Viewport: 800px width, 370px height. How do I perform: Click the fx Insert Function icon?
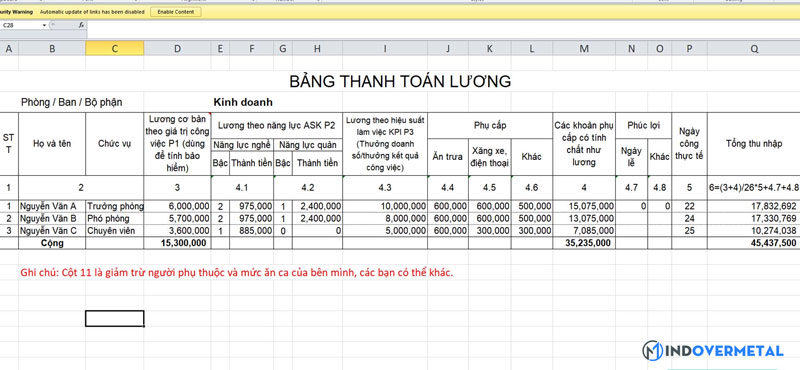(x=81, y=24)
